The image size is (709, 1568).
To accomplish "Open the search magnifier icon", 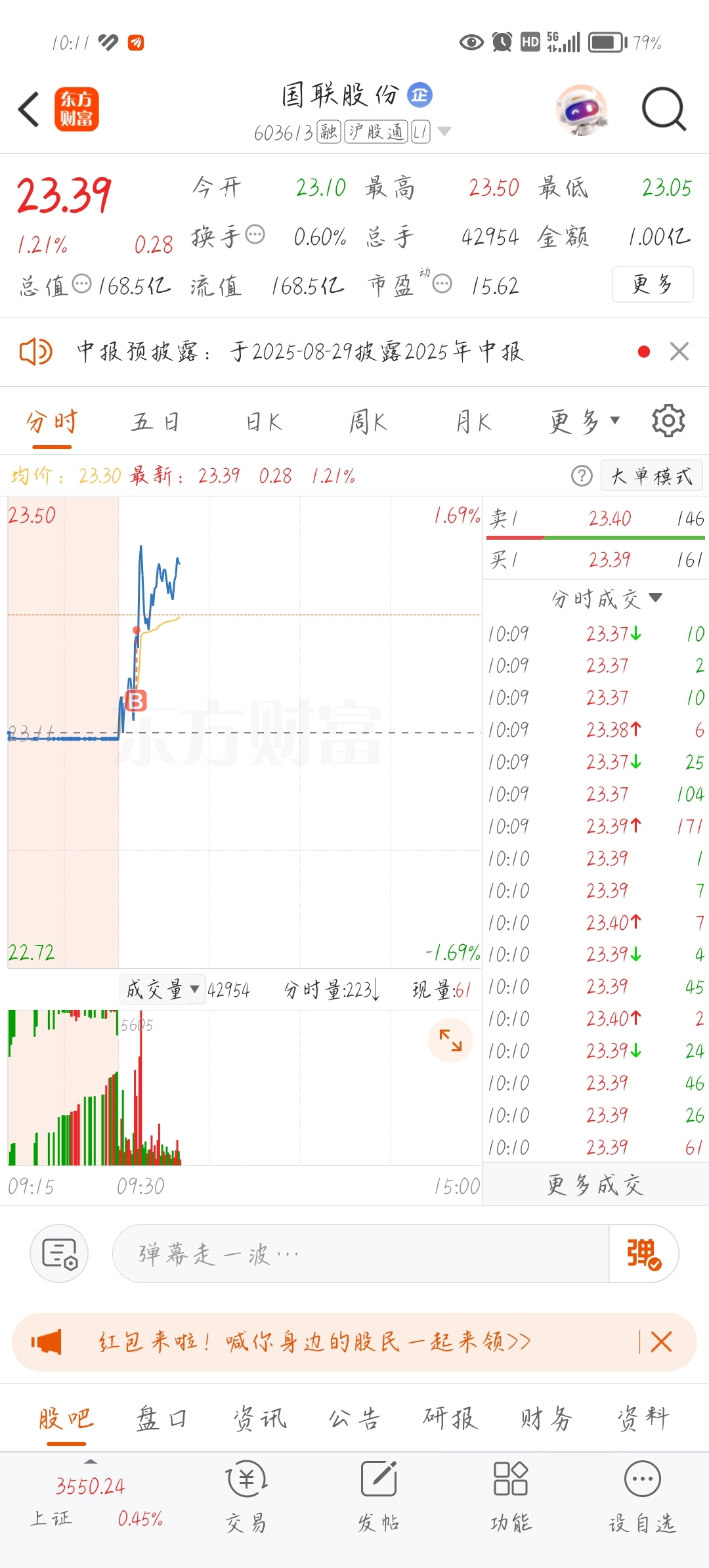I will (x=664, y=109).
